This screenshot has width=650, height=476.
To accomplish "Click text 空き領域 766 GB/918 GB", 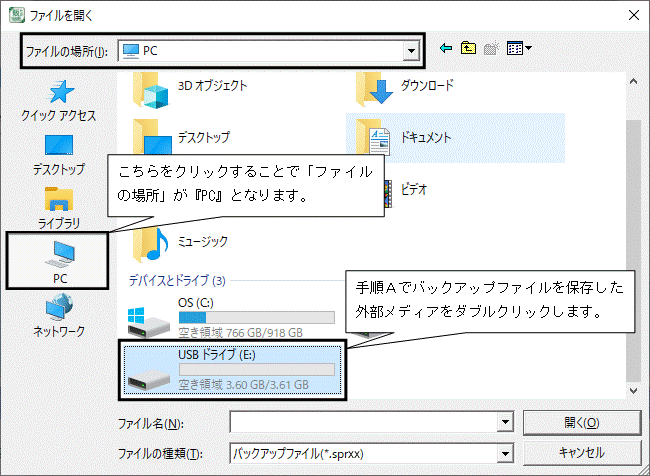I will 240,333.
